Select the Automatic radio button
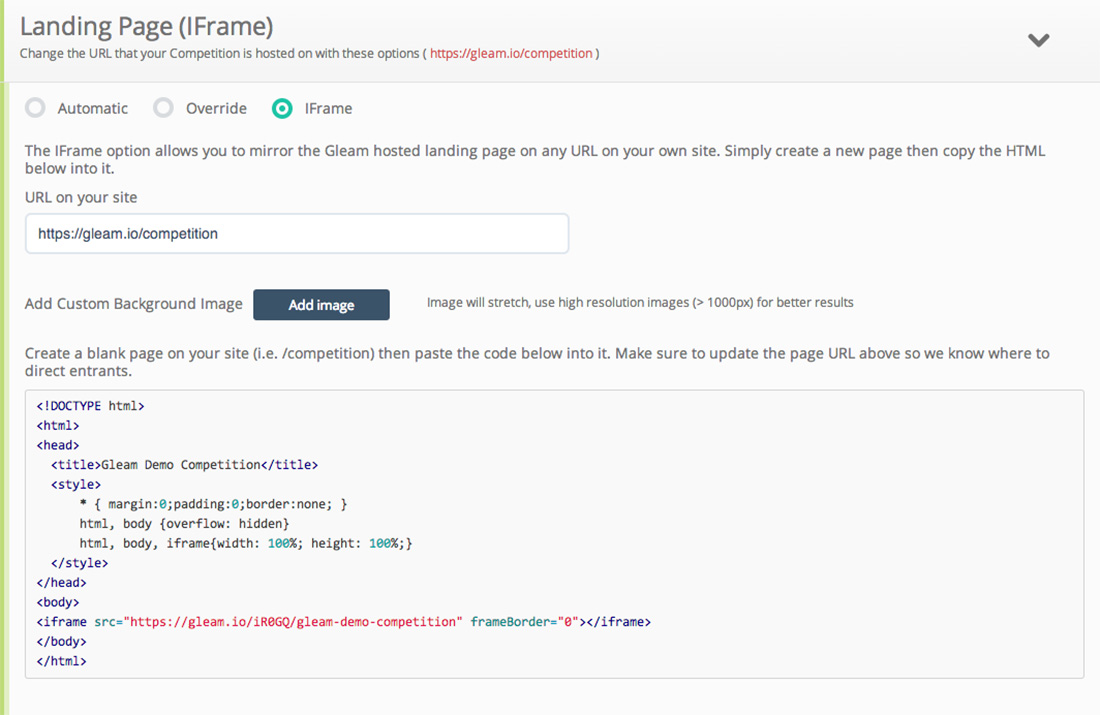 (35, 108)
